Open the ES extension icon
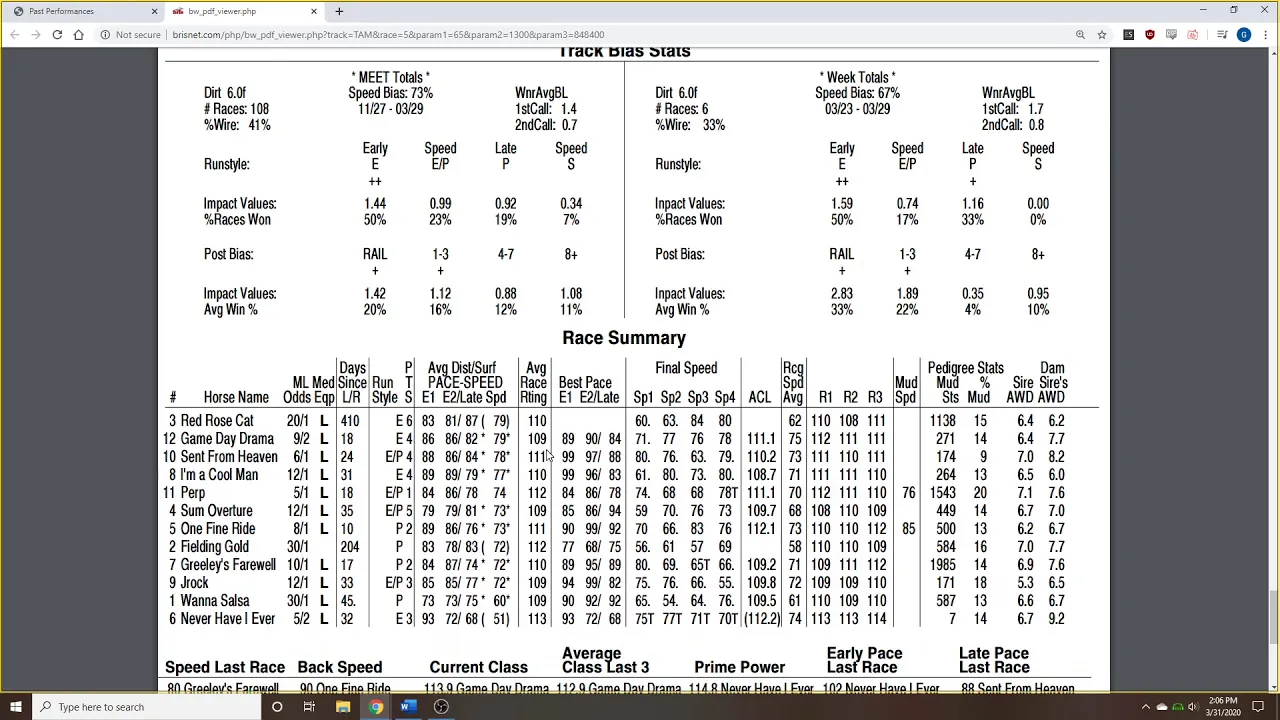The height and width of the screenshot is (720, 1280). [x=1129, y=35]
